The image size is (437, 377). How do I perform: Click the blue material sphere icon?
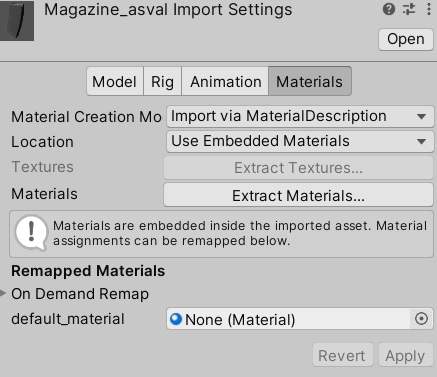[x=176, y=319]
